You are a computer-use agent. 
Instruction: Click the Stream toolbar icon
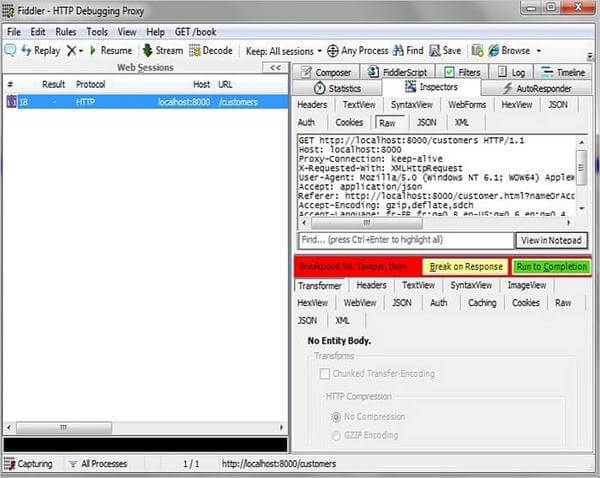(146, 50)
